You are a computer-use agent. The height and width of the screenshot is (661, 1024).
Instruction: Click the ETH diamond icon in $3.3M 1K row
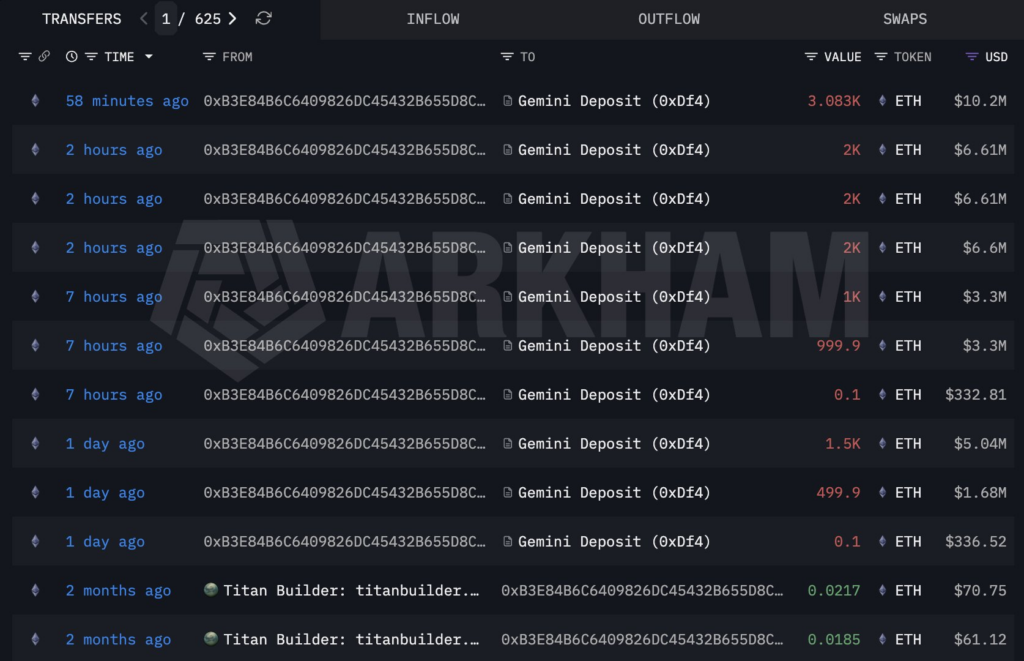882,297
